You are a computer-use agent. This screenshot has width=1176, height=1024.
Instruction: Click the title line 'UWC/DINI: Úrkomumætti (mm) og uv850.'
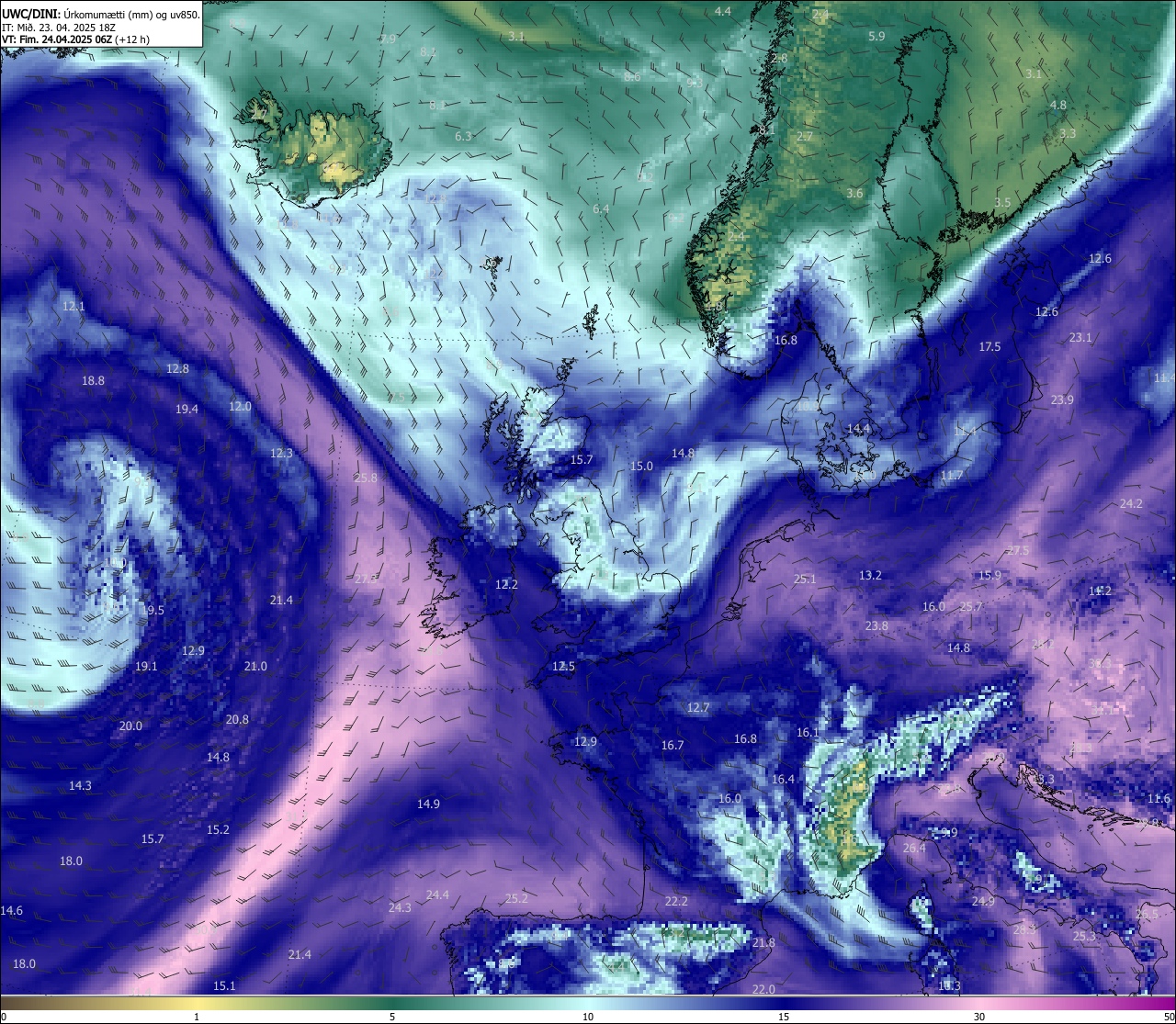coord(100,15)
